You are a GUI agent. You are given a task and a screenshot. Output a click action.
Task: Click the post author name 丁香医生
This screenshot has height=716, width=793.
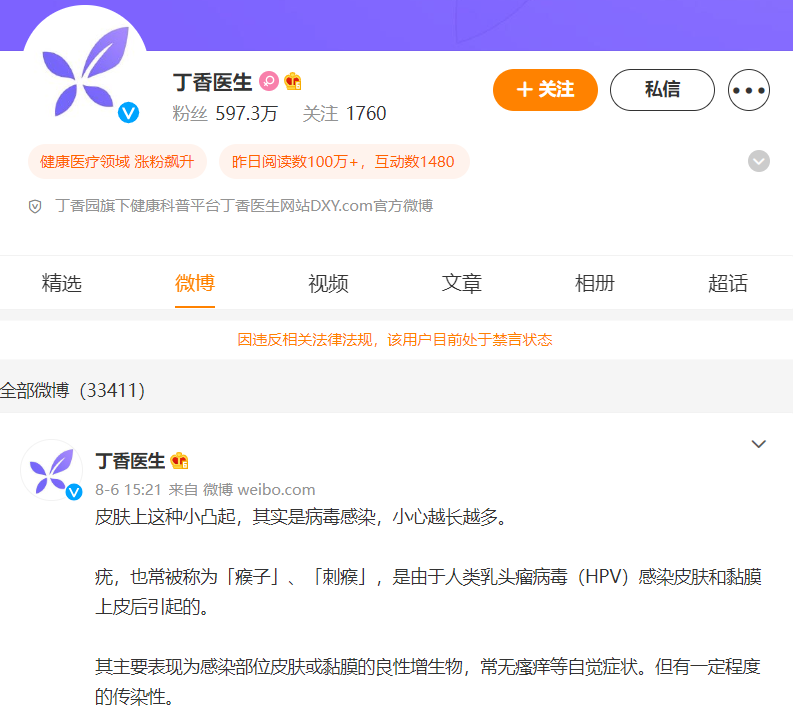click(130, 461)
